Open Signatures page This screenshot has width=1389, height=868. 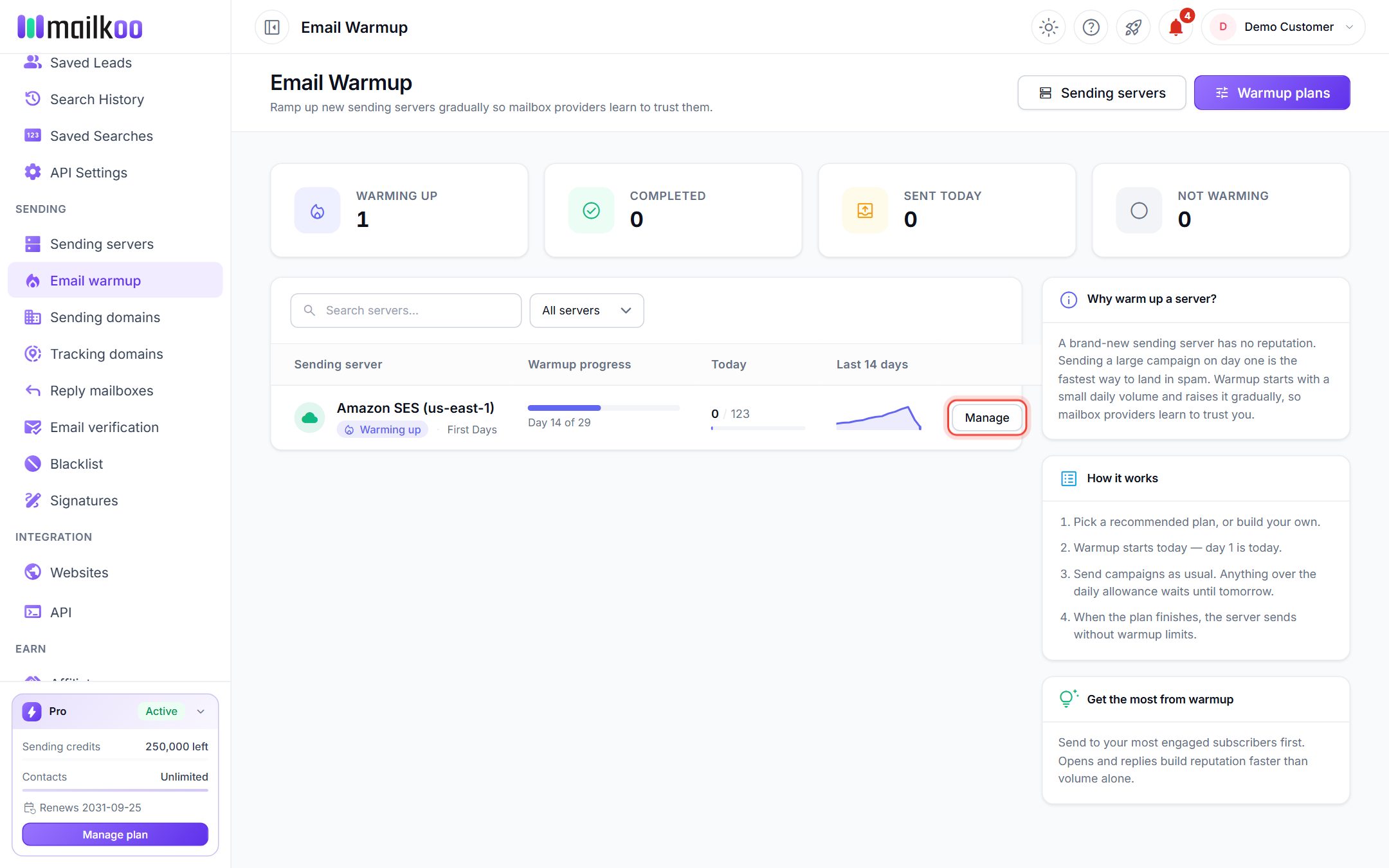116,500
